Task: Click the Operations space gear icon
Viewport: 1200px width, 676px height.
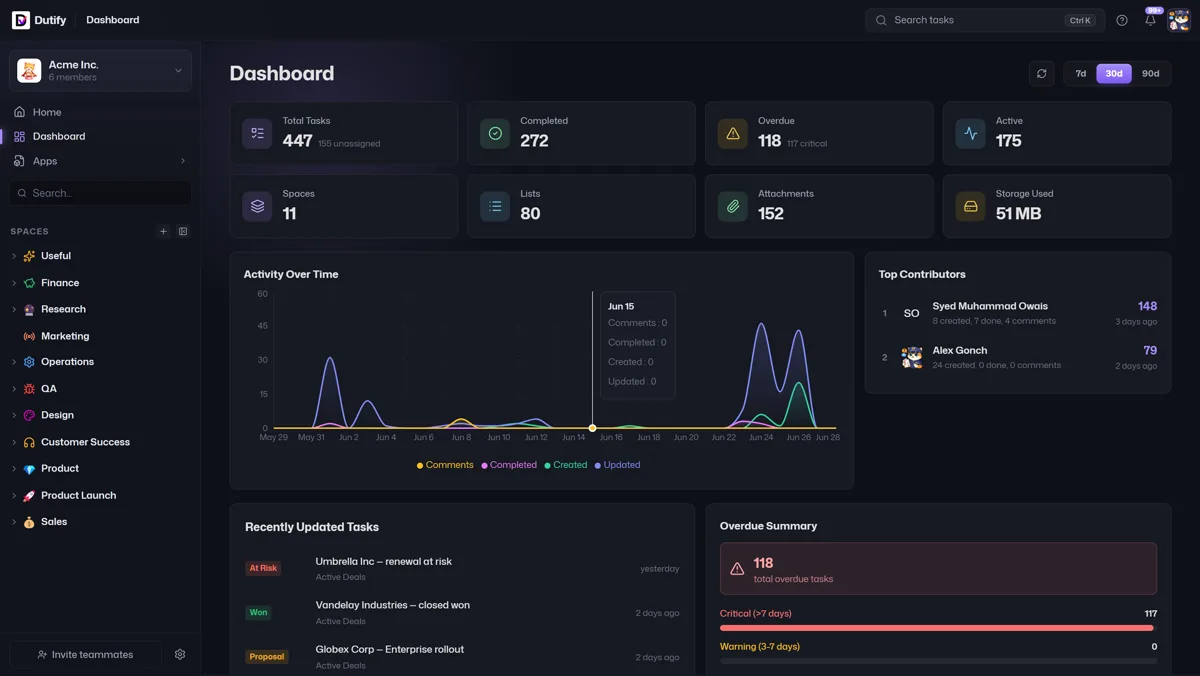Action: (x=29, y=362)
